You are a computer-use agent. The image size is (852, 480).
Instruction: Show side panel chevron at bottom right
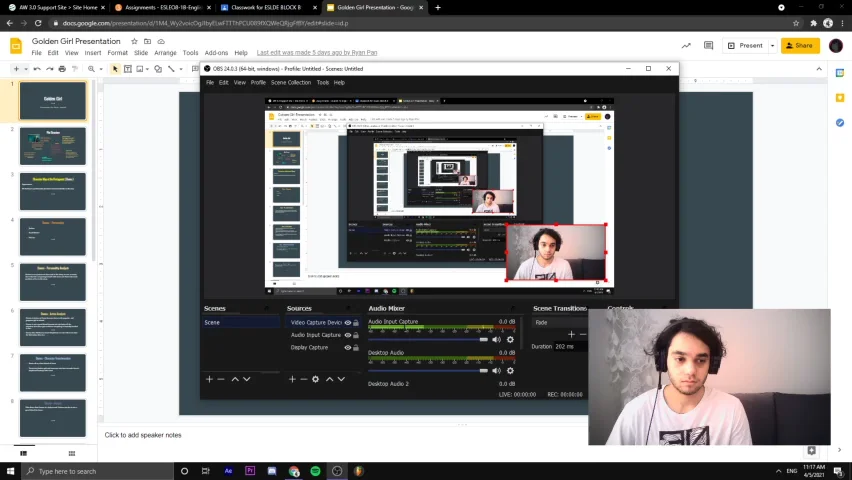[840, 450]
